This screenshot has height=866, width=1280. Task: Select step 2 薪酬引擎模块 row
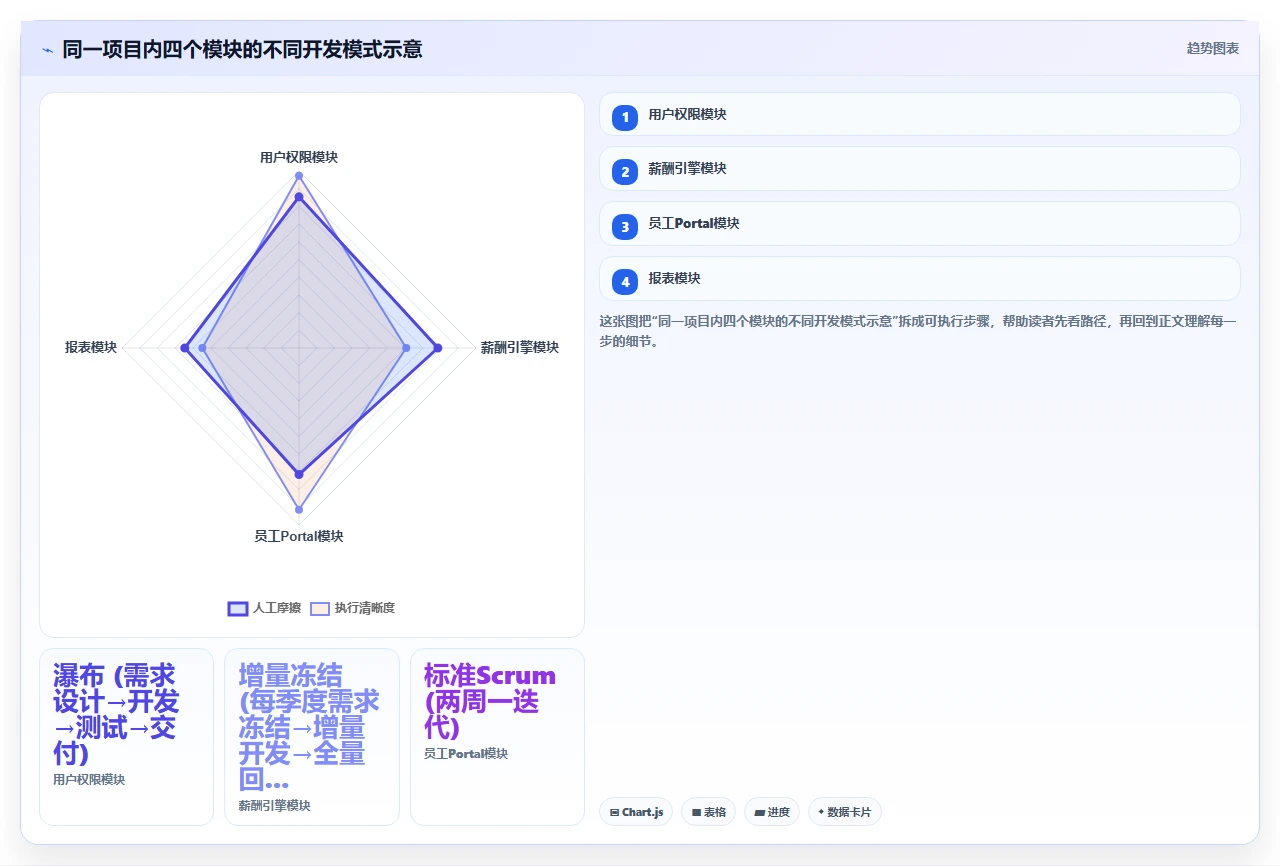coord(919,169)
